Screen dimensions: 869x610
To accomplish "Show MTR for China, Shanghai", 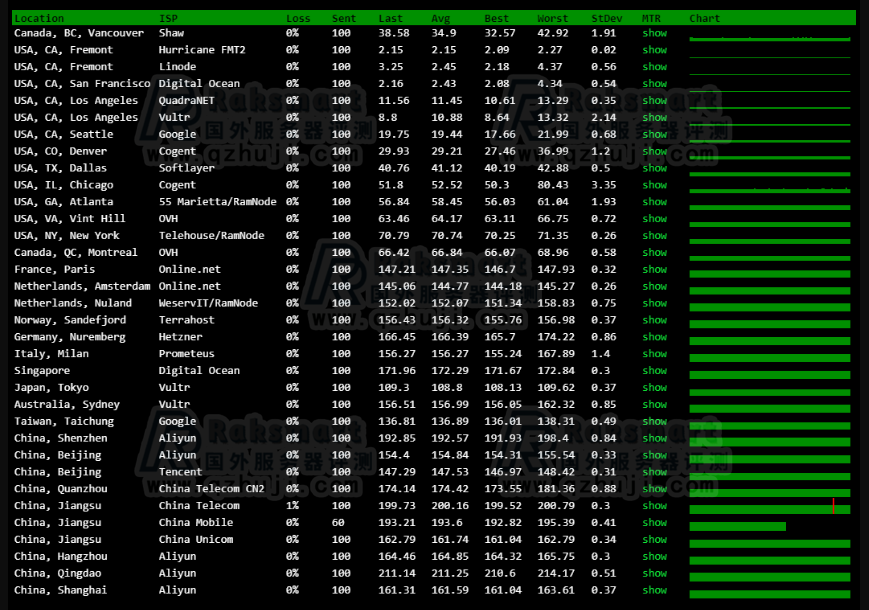I will click(x=655, y=590).
